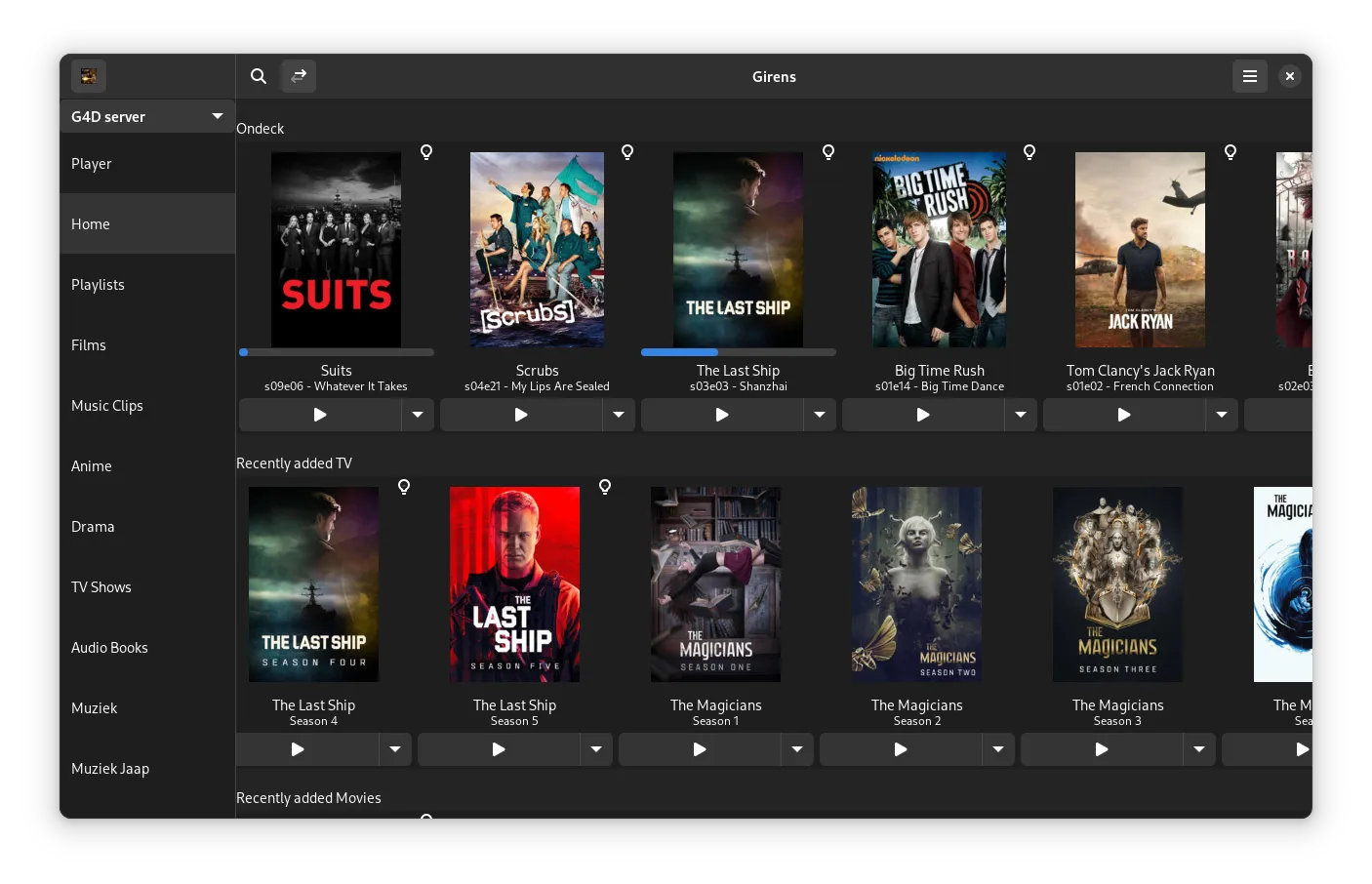
Task: Toggle watched lightbulb on Suits
Action: click(x=426, y=152)
